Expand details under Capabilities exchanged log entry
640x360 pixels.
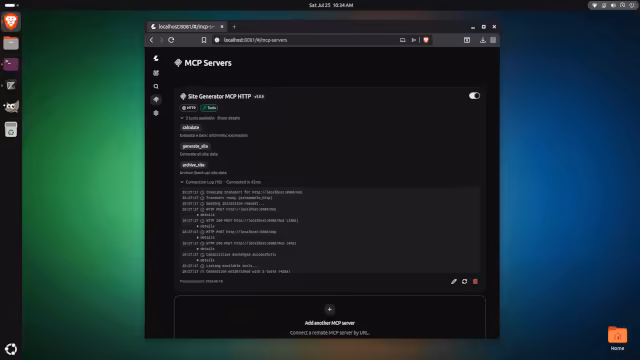[206, 260]
